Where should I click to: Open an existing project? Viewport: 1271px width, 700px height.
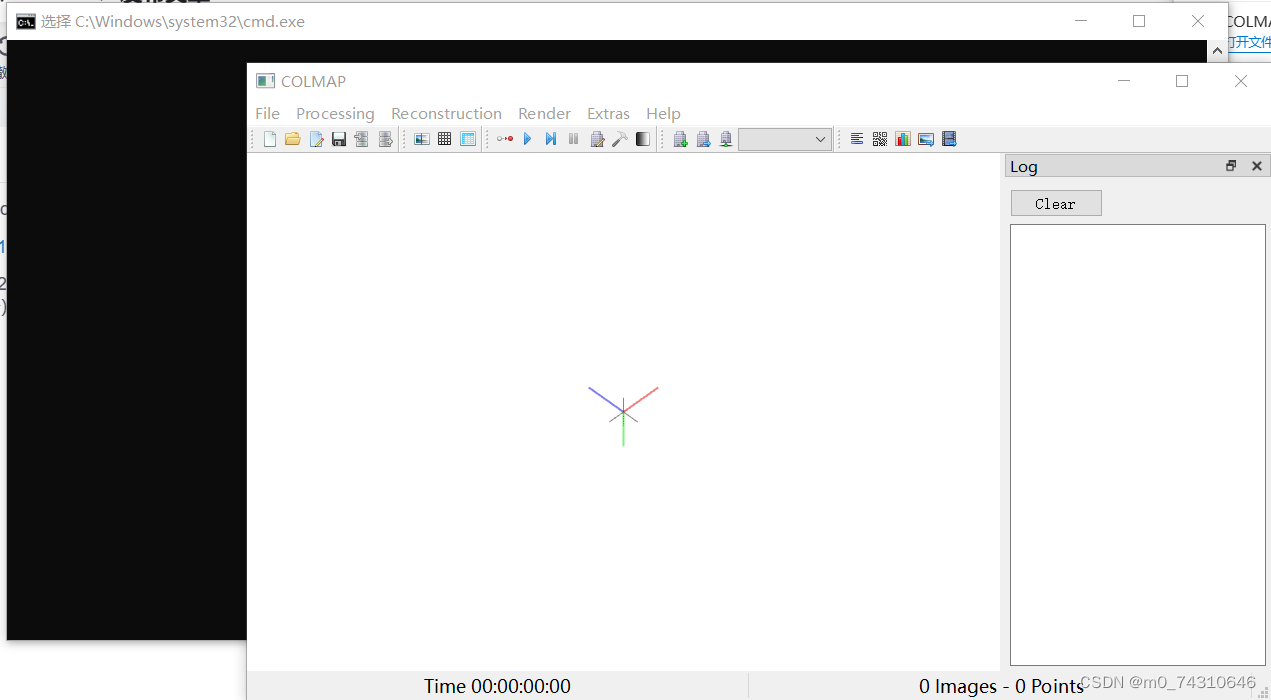[x=292, y=139]
